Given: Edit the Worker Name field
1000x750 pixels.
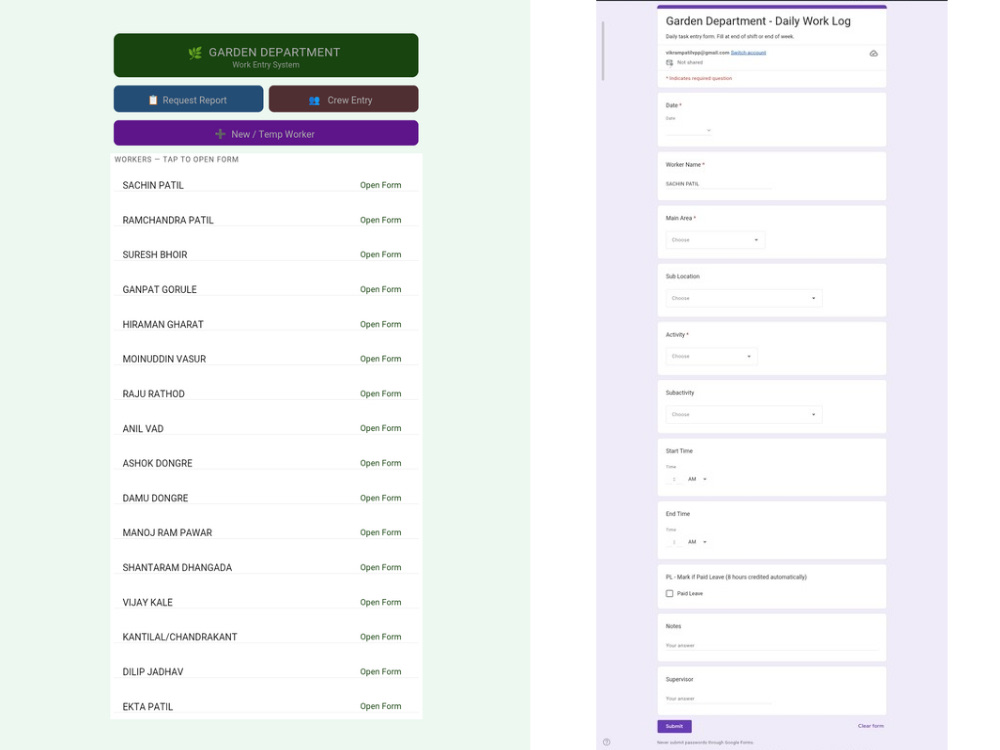Looking at the screenshot, I should point(718,184).
